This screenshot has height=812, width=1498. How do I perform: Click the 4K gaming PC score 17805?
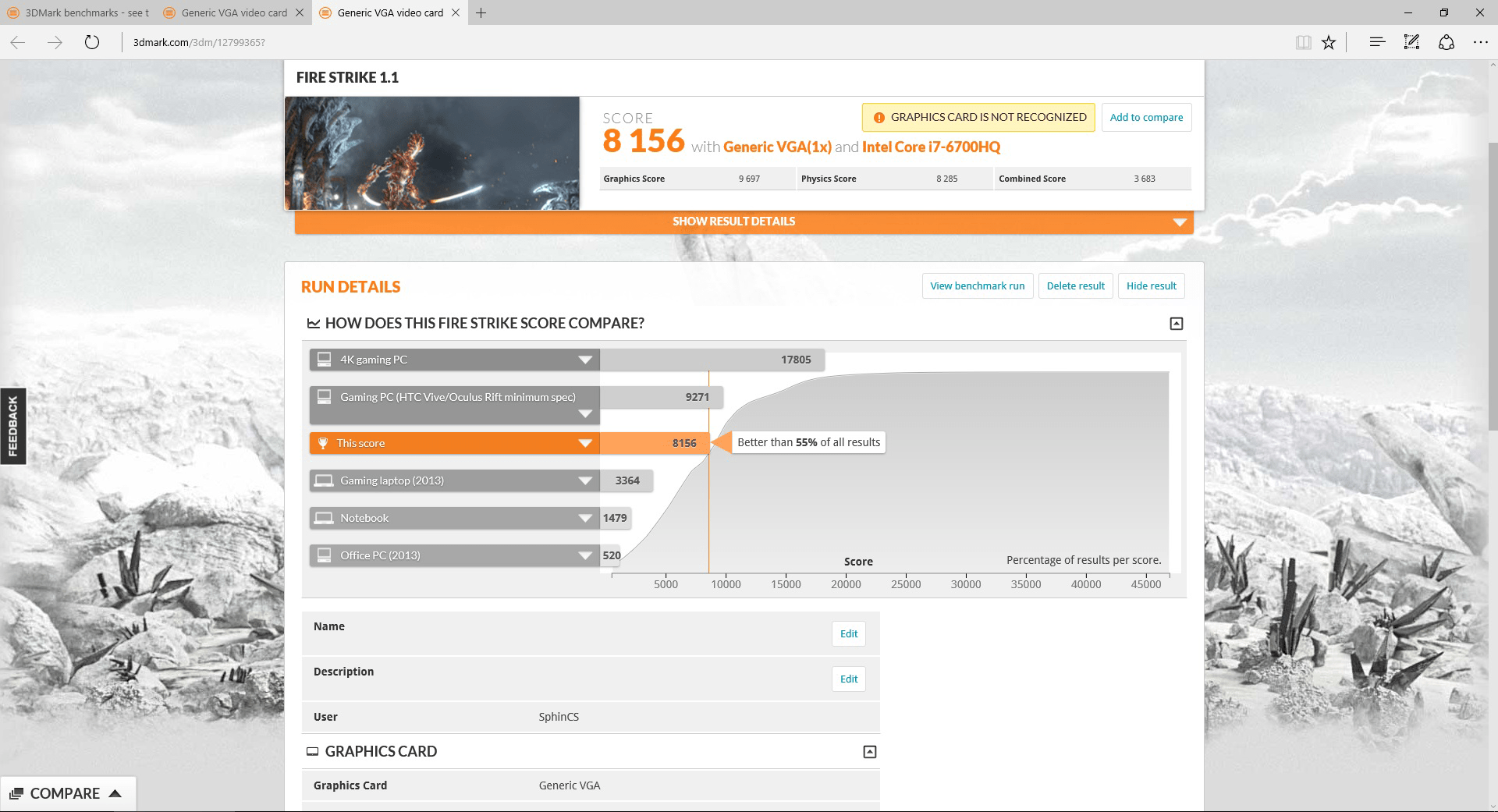click(x=796, y=360)
